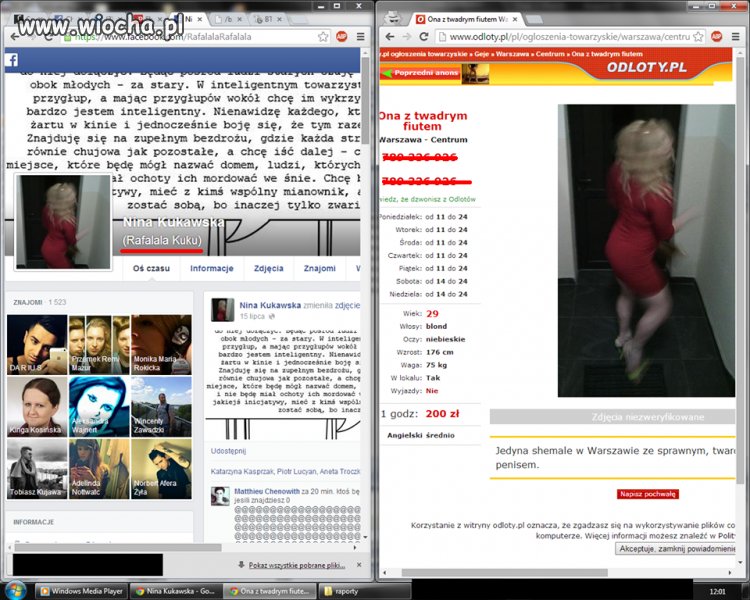
Task: Open the Znajomi tab
Action: [x=320, y=268]
